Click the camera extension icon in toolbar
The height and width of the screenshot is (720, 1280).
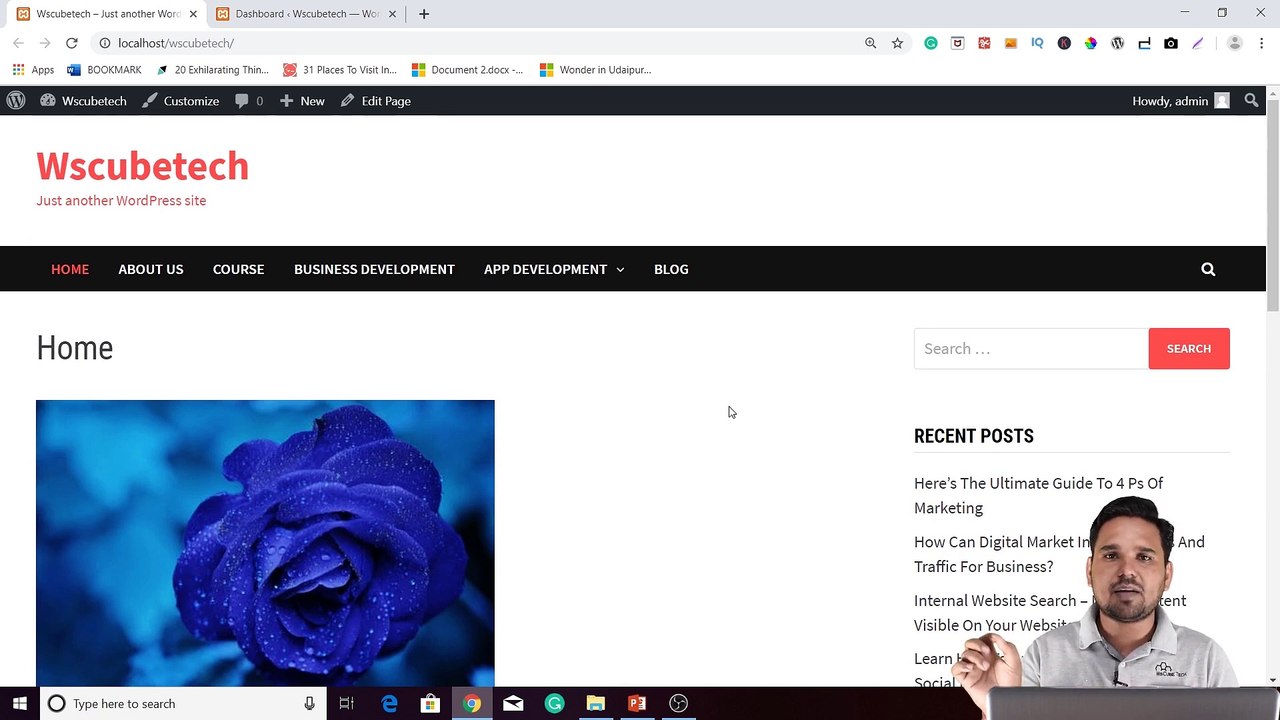[x=1171, y=43]
